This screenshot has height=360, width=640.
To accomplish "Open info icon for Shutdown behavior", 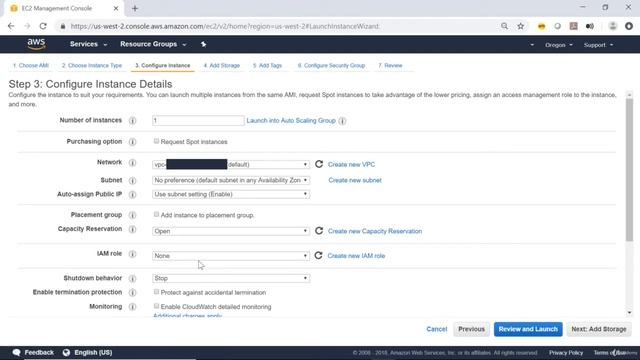I will (132, 278).
